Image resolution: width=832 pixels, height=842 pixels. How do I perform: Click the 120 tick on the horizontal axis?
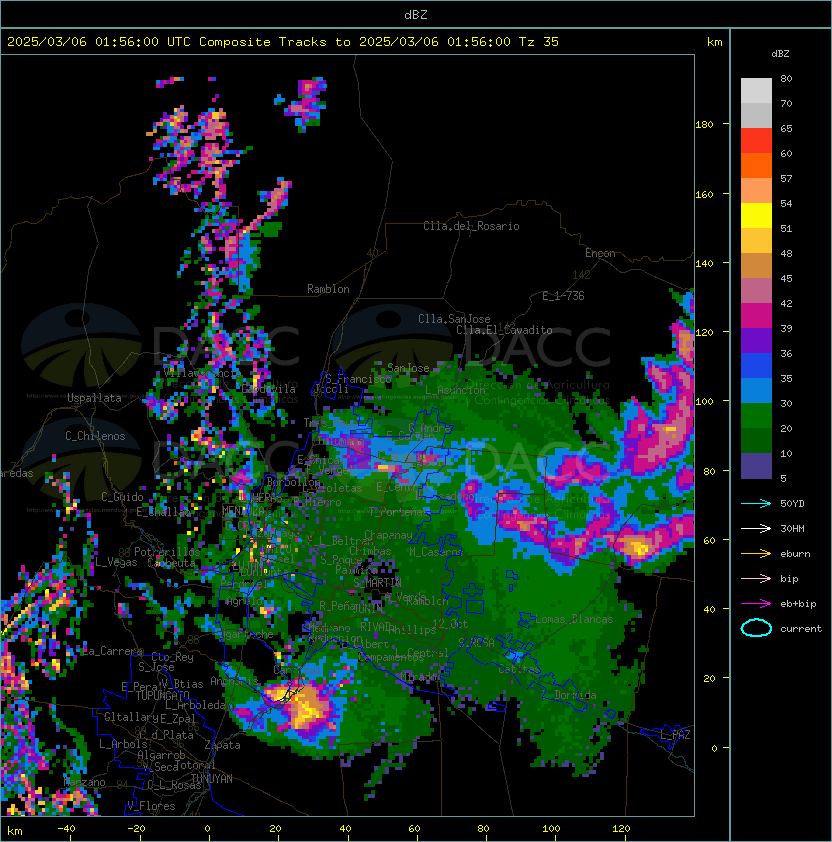tap(621, 829)
